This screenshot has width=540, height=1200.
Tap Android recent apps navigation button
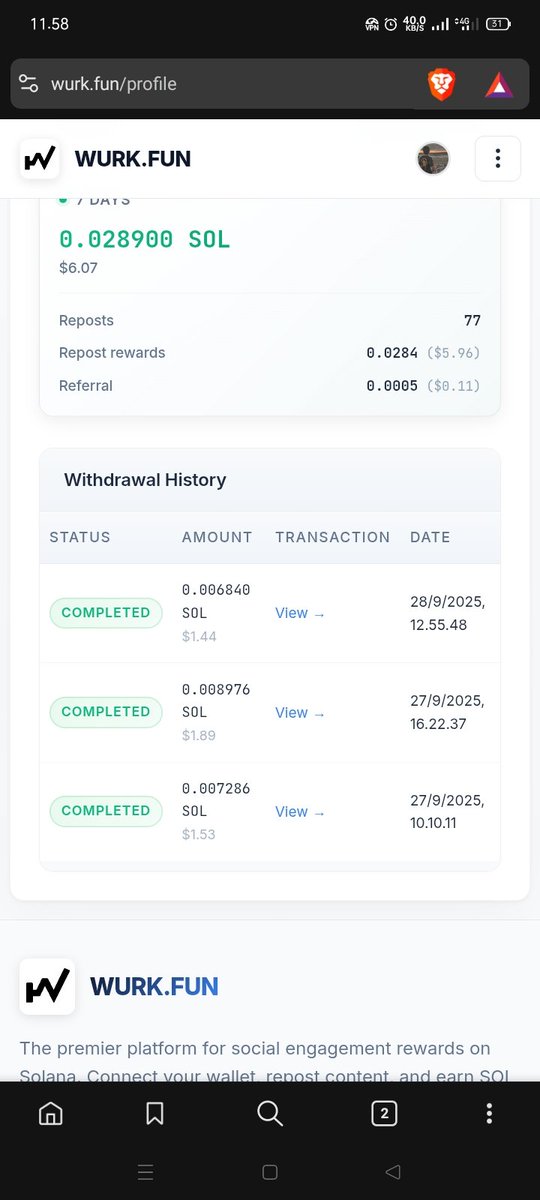[145, 1172]
